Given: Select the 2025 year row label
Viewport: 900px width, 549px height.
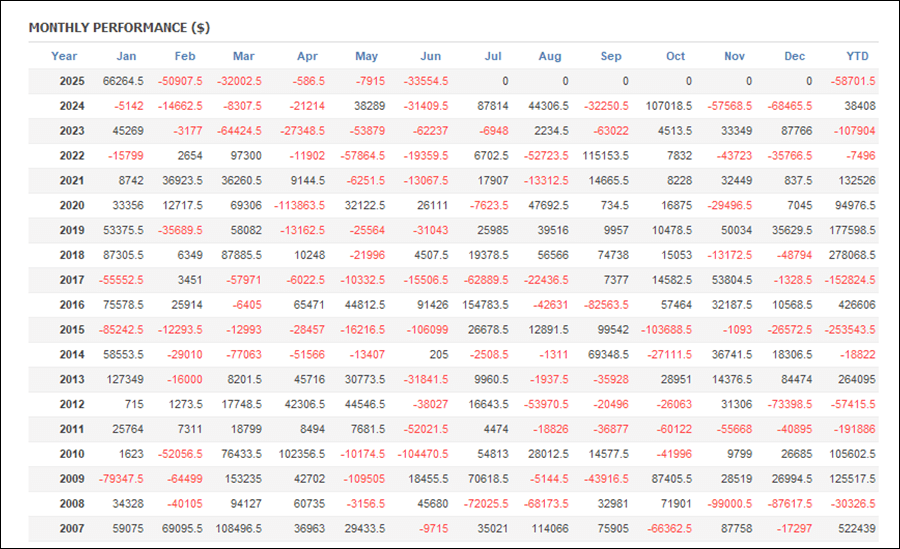Looking at the screenshot, I should click(72, 81).
